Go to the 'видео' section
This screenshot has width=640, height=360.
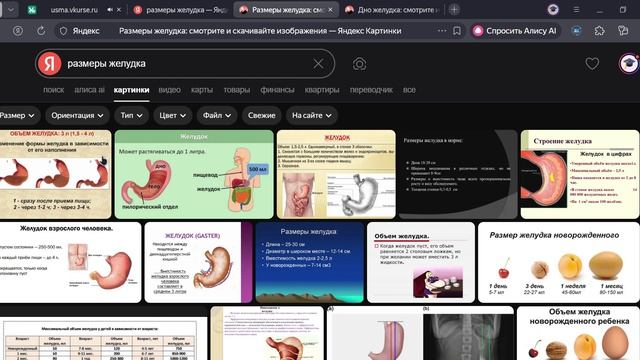[169, 90]
